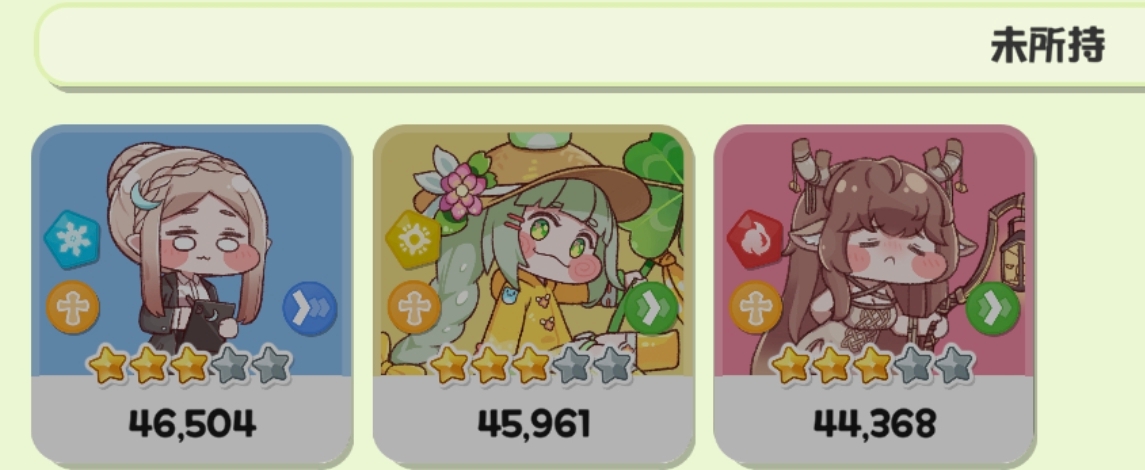Screen dimensions: 1145x470
Task: Click blue double-chevron icon on first card
Action: click(x=310, y=309)
